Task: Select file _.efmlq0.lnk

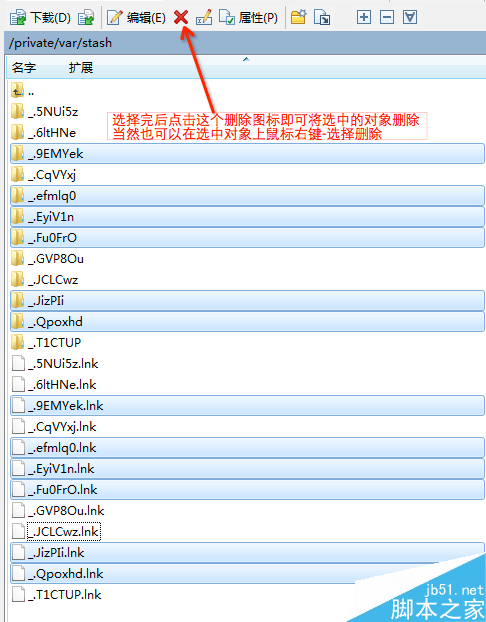Action: coord(247,447)
